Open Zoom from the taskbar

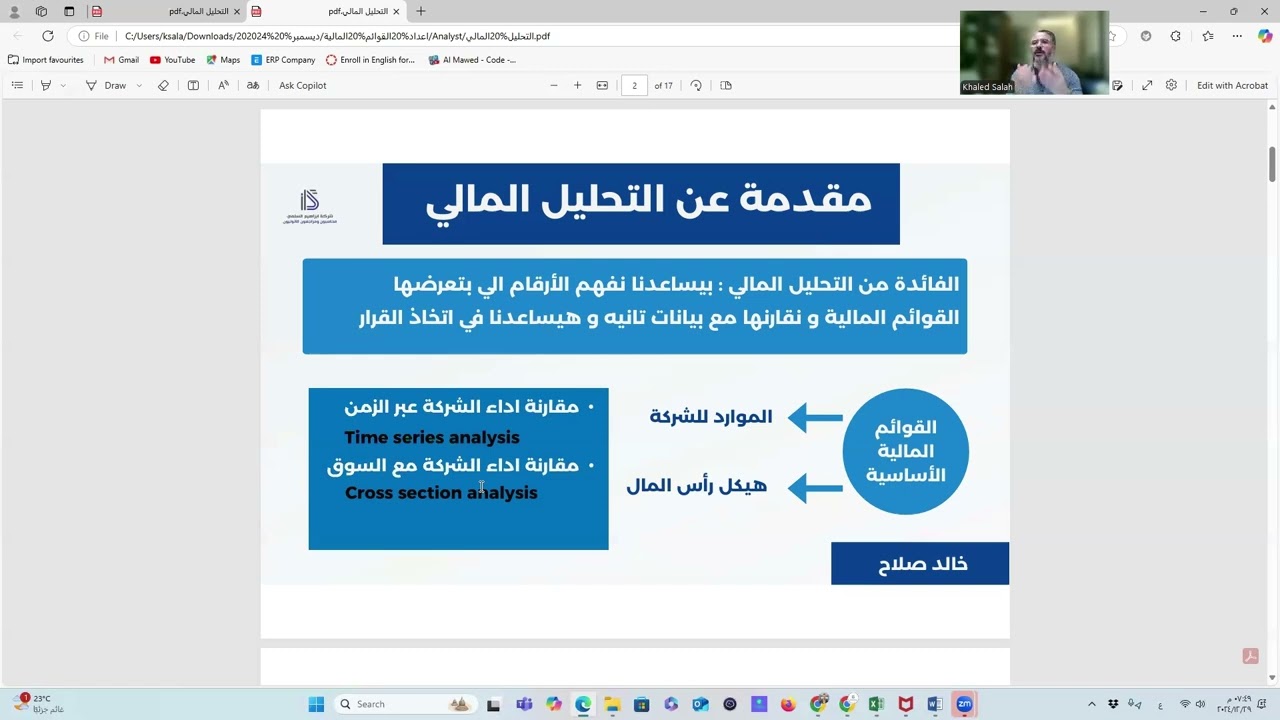964,704
